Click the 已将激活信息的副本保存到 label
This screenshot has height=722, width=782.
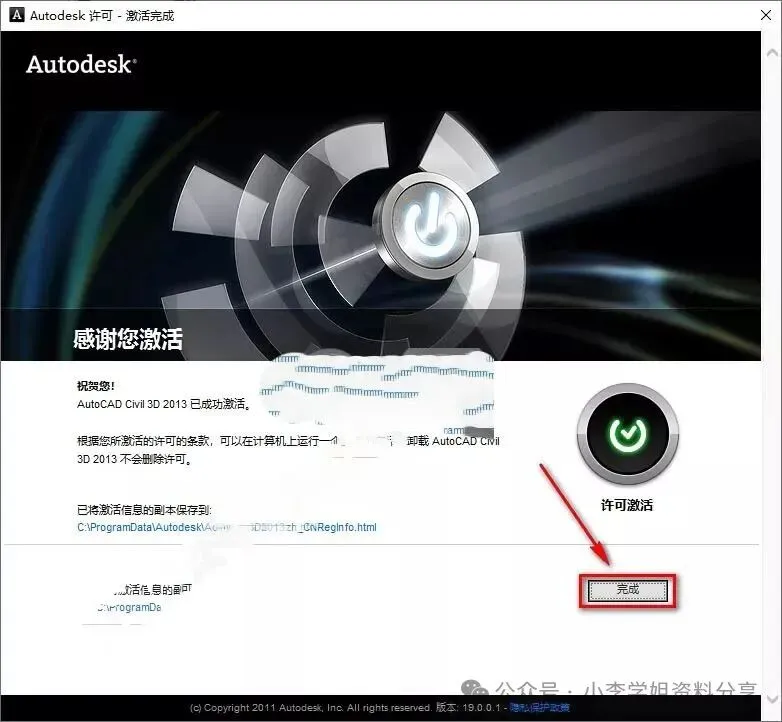pos(144,510)
